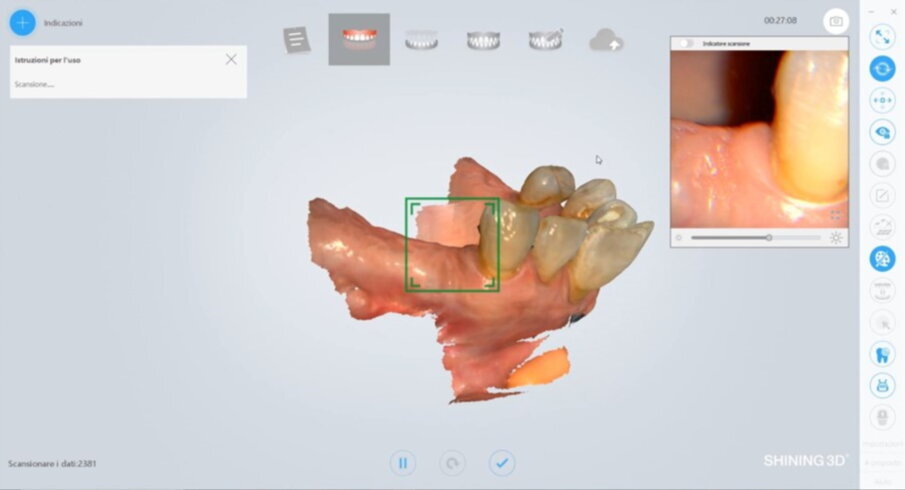
Task: Close the Istruzioni per l'uso panel
Action: click(x=231, y=59)
